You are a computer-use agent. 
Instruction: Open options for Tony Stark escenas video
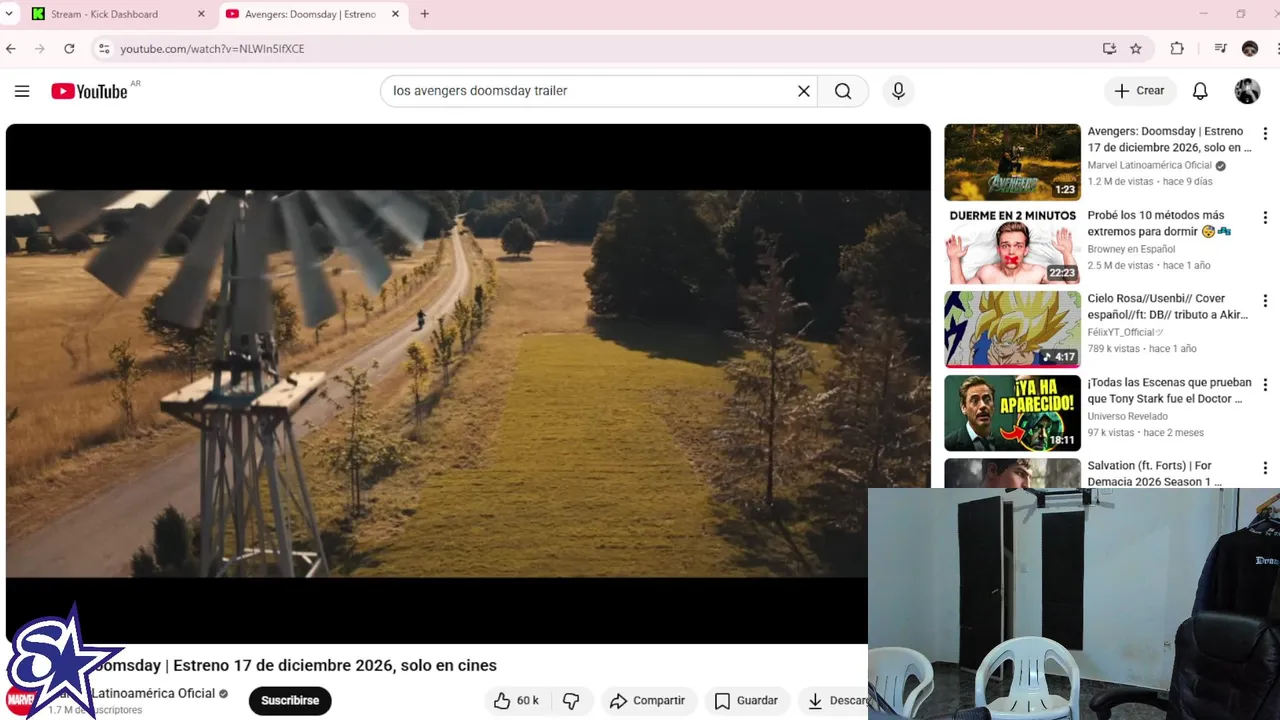click(1265, 385)
